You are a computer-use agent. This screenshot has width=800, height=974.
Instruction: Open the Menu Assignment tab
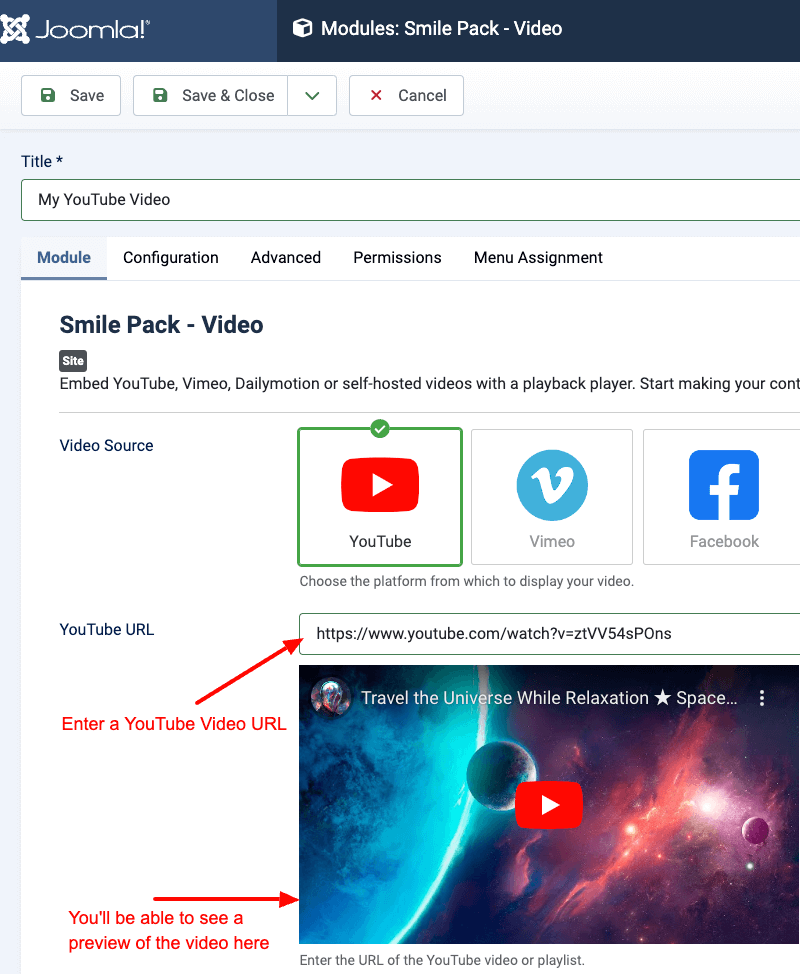[x=538, y=257]
